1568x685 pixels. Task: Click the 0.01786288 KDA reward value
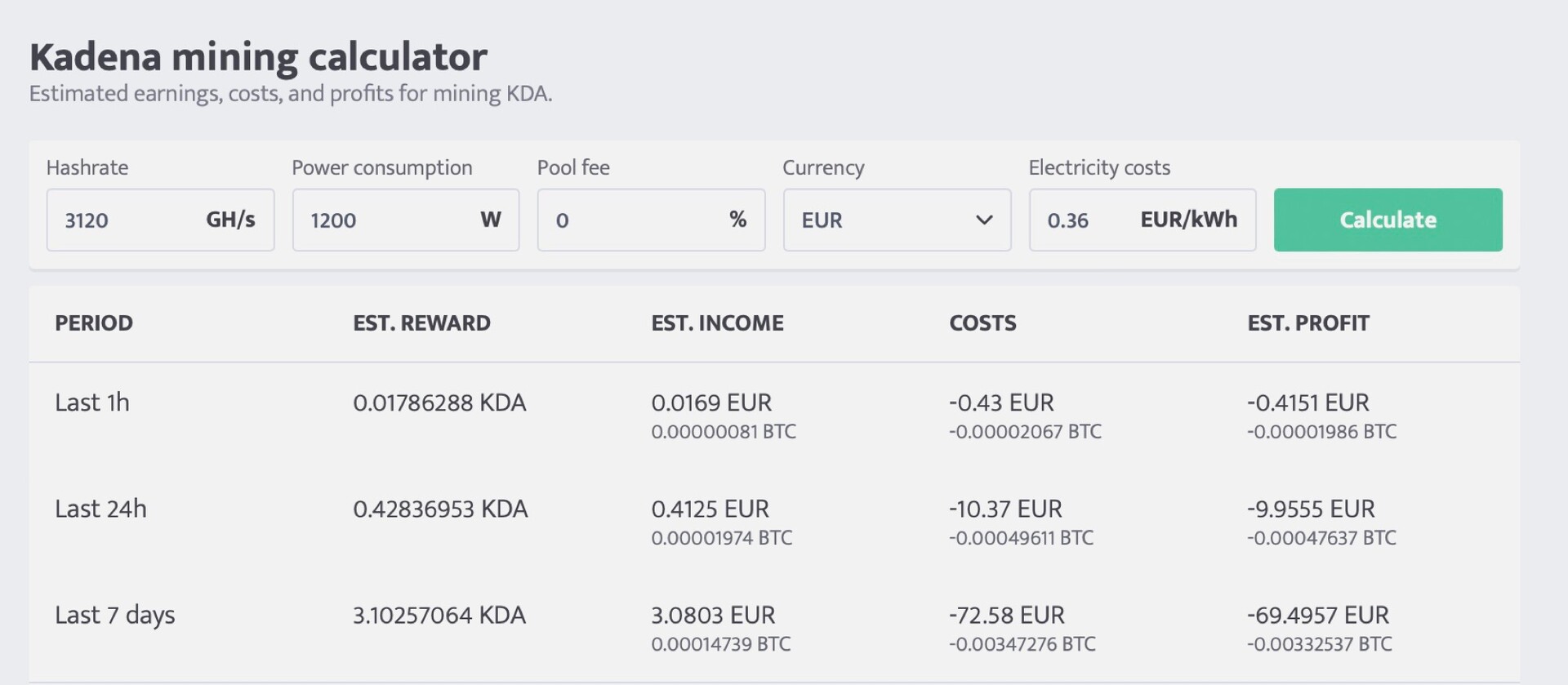[x=439, y=403]
